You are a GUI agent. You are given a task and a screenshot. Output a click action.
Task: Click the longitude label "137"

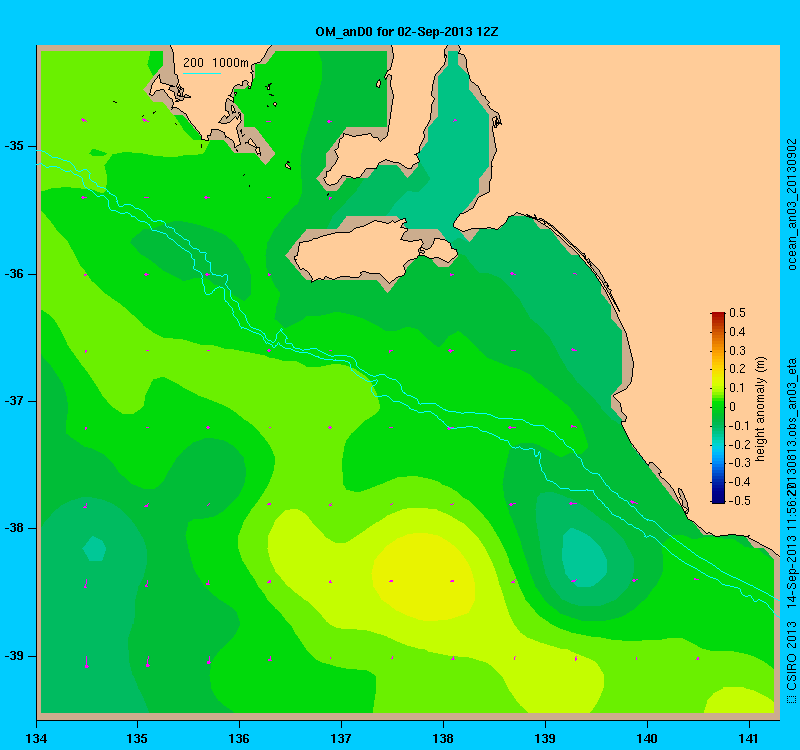[341, 738]
